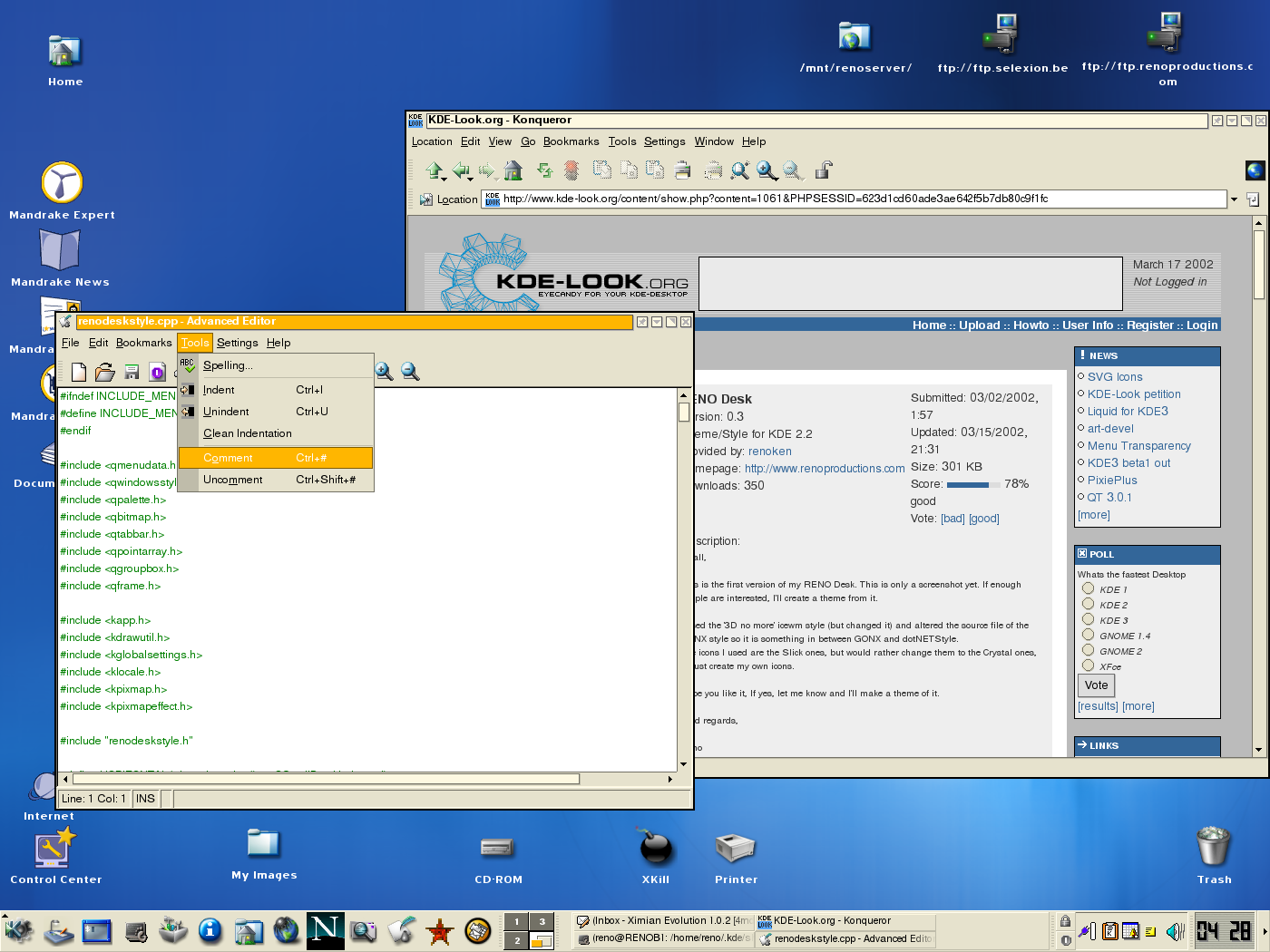1270x952 pixels.
Task: Select KDE 3 poll option
Action: coord(1088,619)
